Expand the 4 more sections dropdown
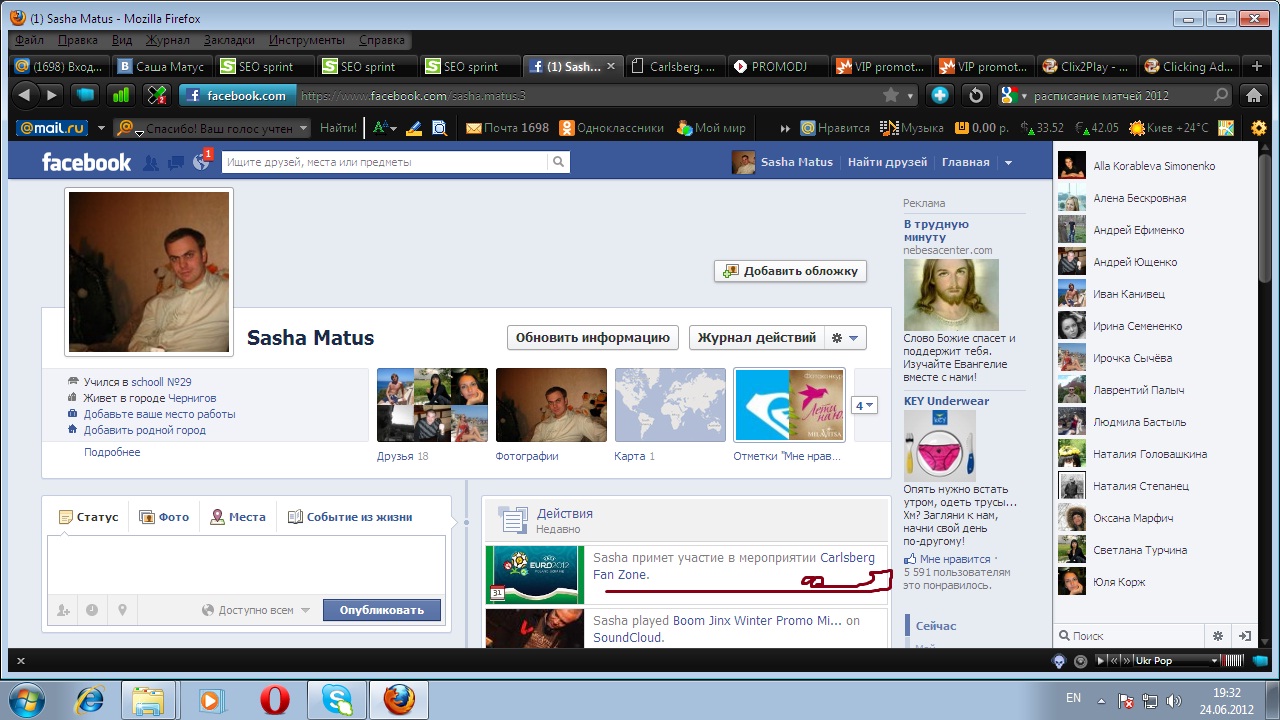 [864, 405]
